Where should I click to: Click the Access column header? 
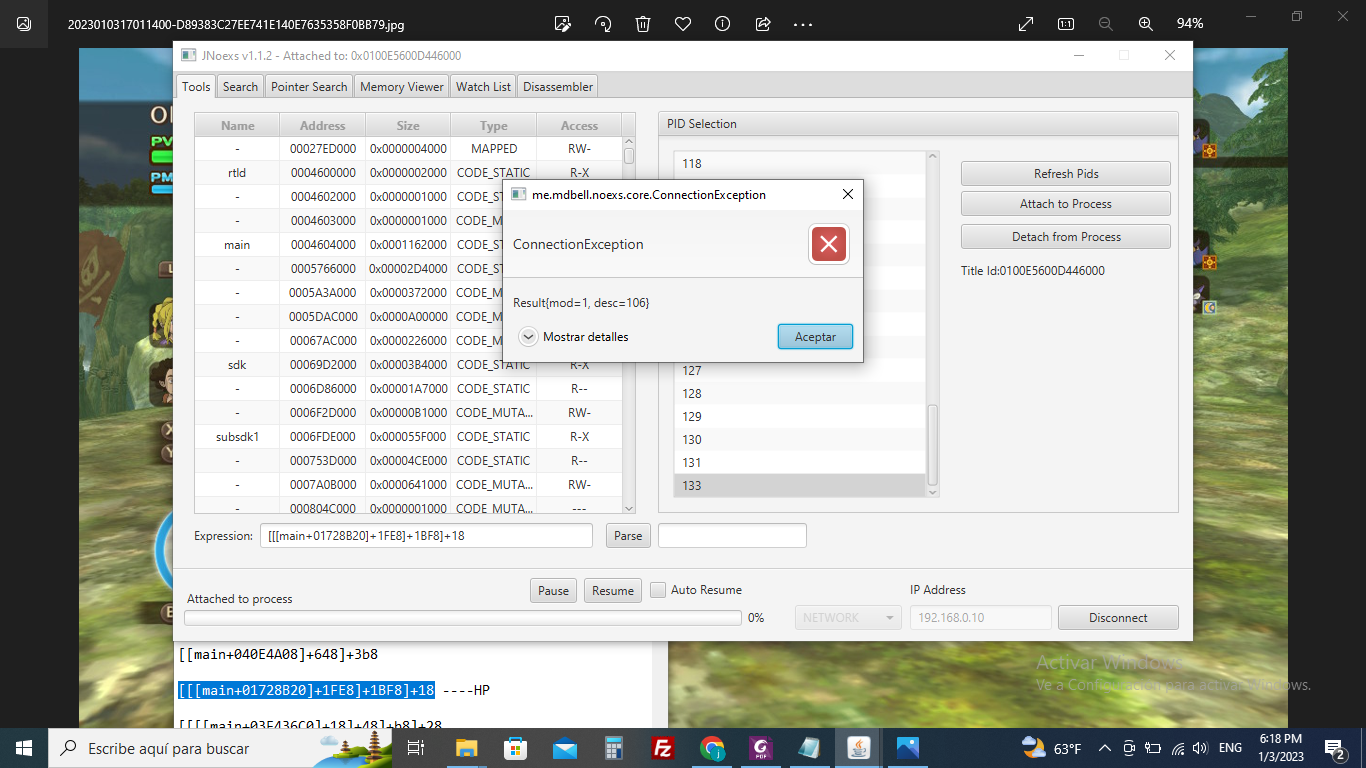pos(579,125)
